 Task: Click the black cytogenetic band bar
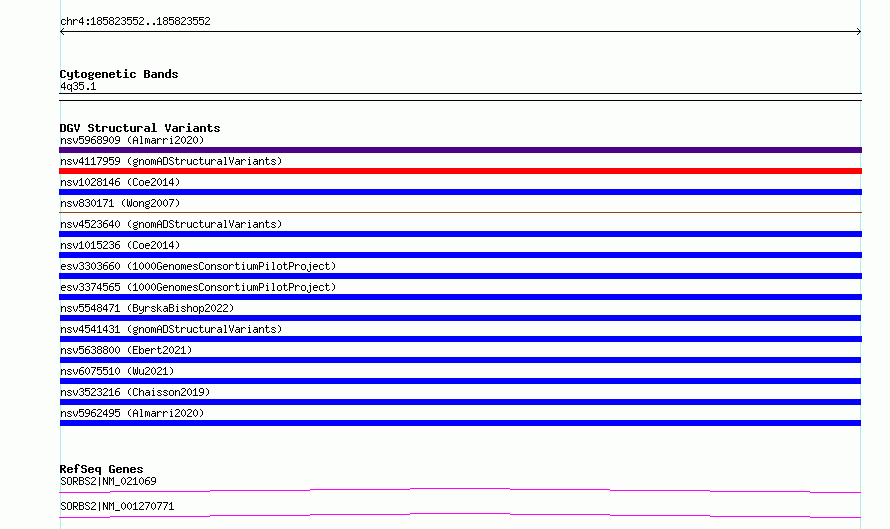[x=460, y=97]
